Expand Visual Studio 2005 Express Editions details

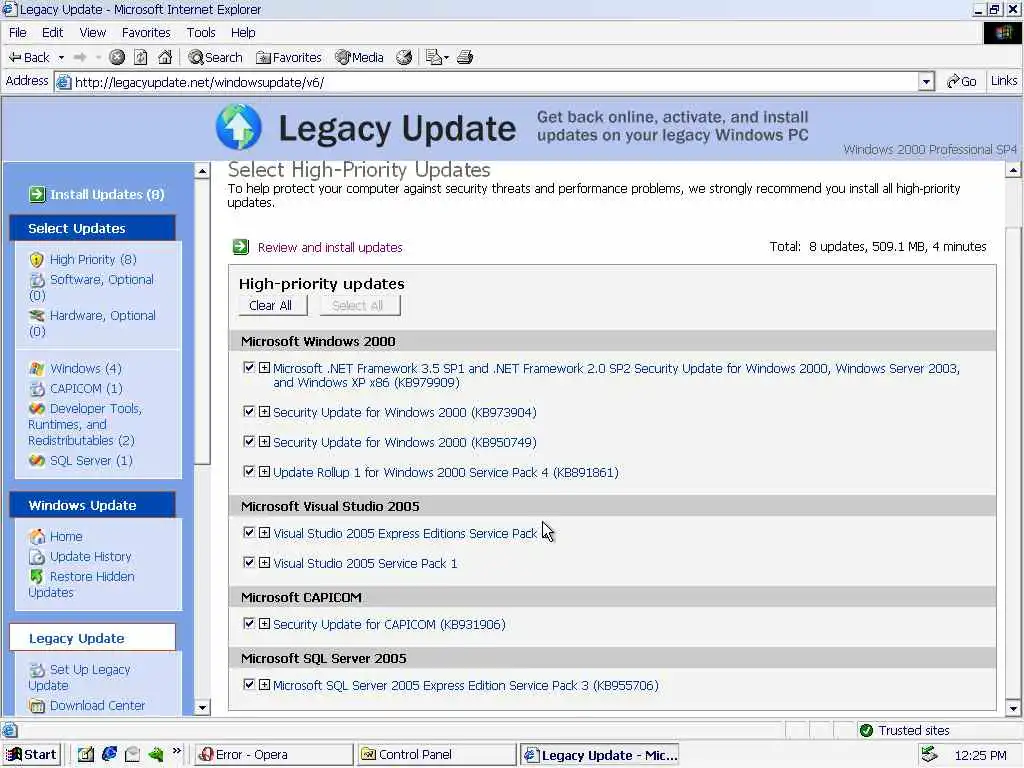click(x=264, y=532)
